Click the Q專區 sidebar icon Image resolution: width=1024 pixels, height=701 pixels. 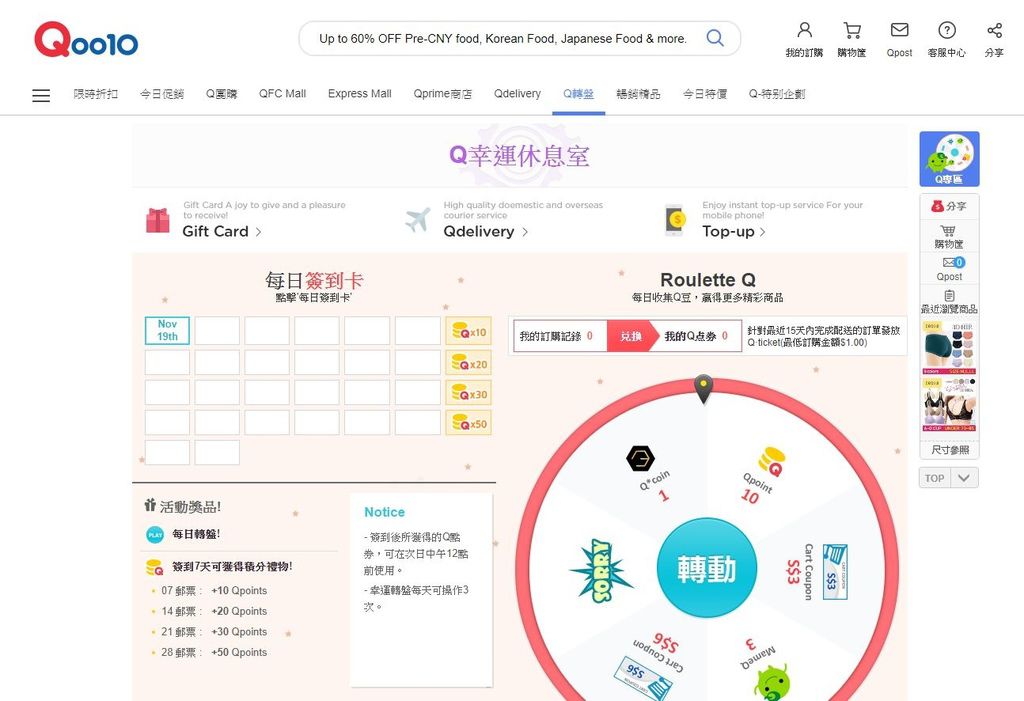click(x=949, y=159)
